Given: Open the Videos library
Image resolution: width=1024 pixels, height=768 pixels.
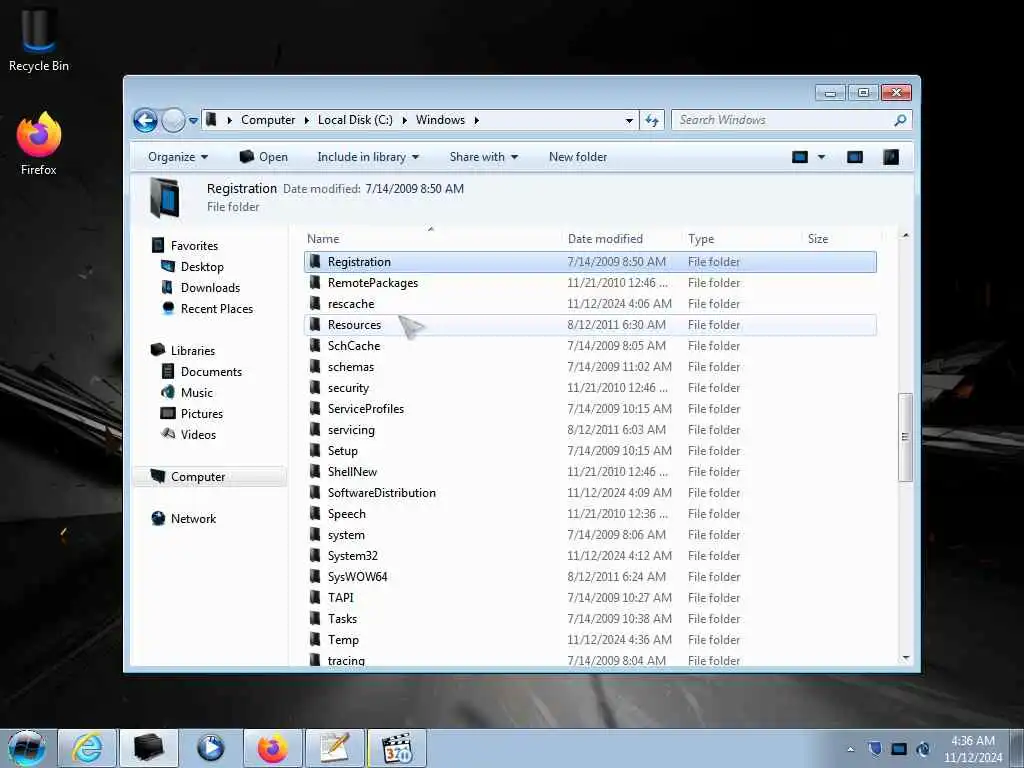Looking at the screenshot, I should (x=198, y=434).
